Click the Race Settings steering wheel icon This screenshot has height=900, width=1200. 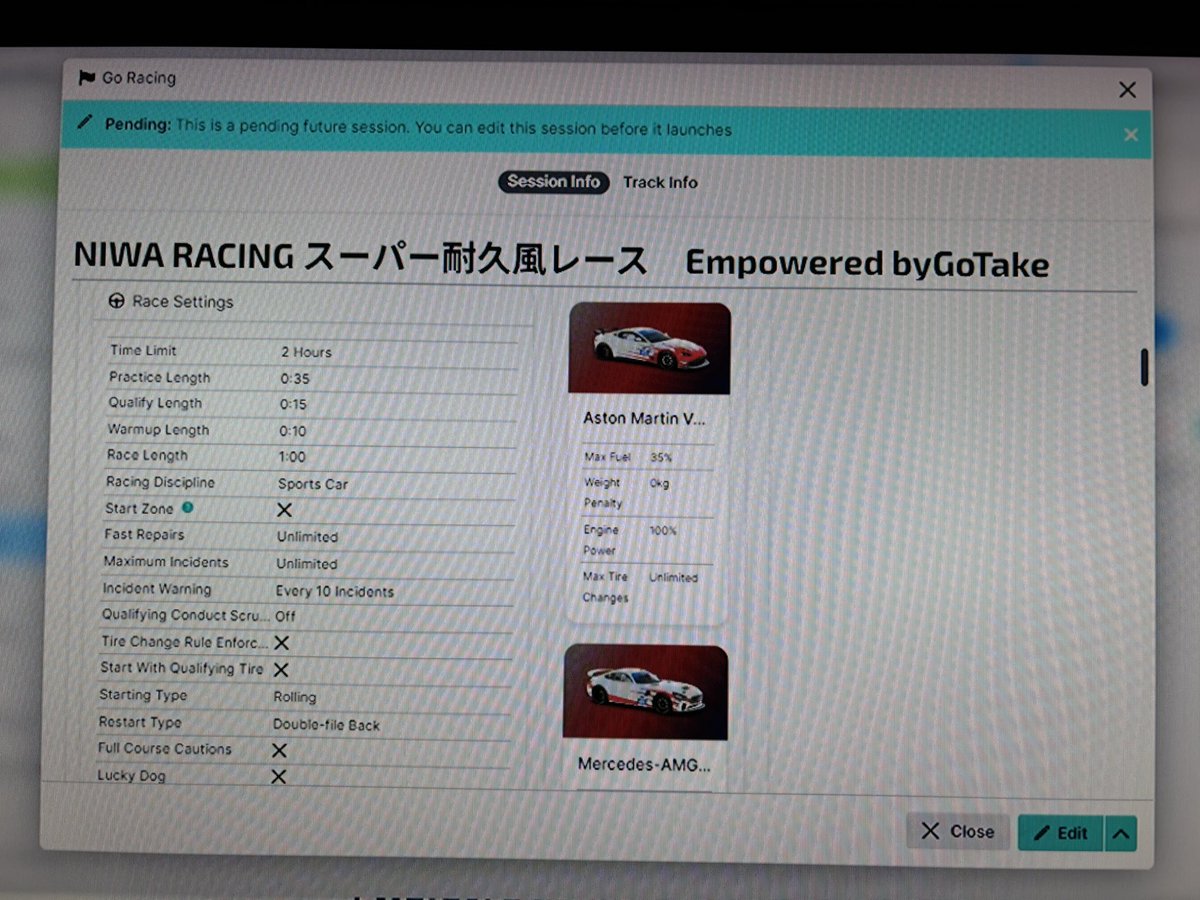pos(116,301)
